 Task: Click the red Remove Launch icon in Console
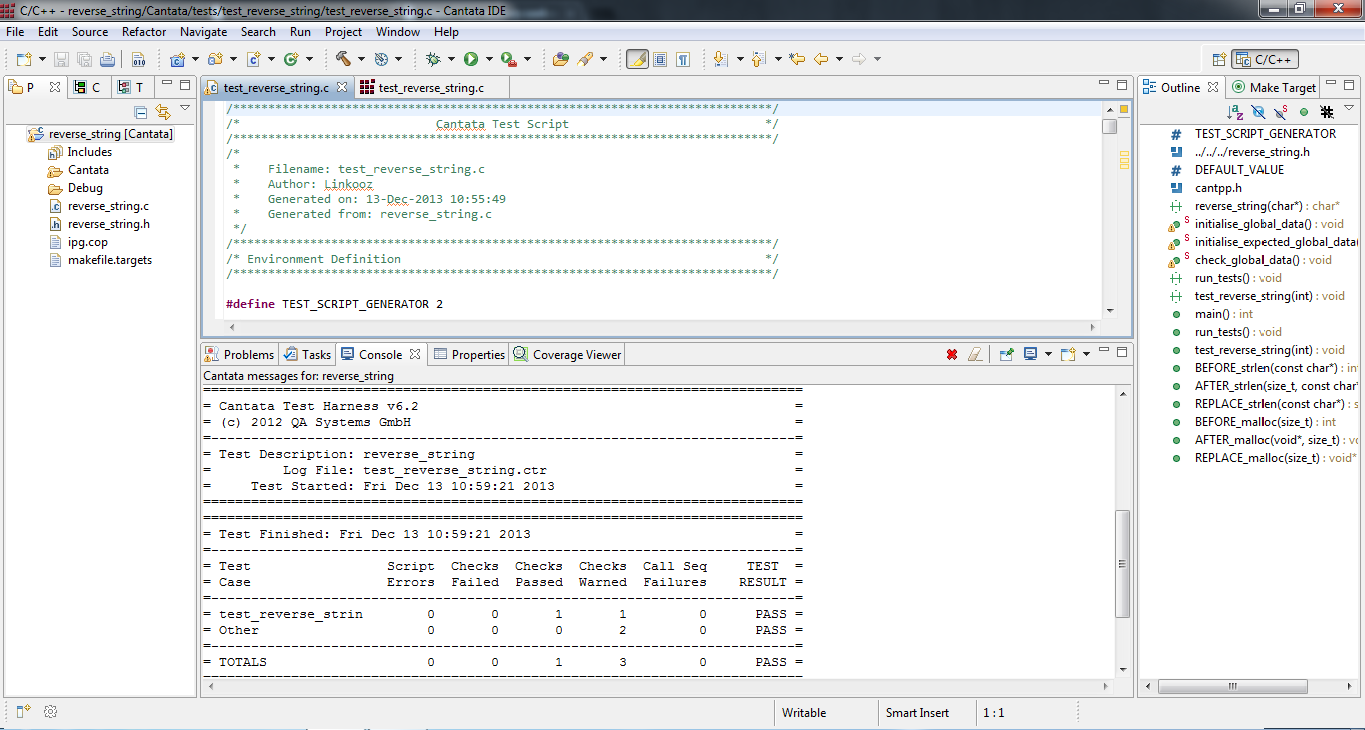click(x=952, y=354)
